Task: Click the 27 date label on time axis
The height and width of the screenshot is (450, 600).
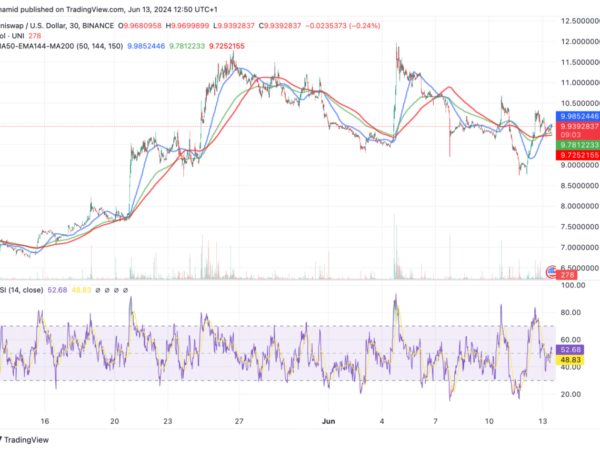Action: point(239,421)
